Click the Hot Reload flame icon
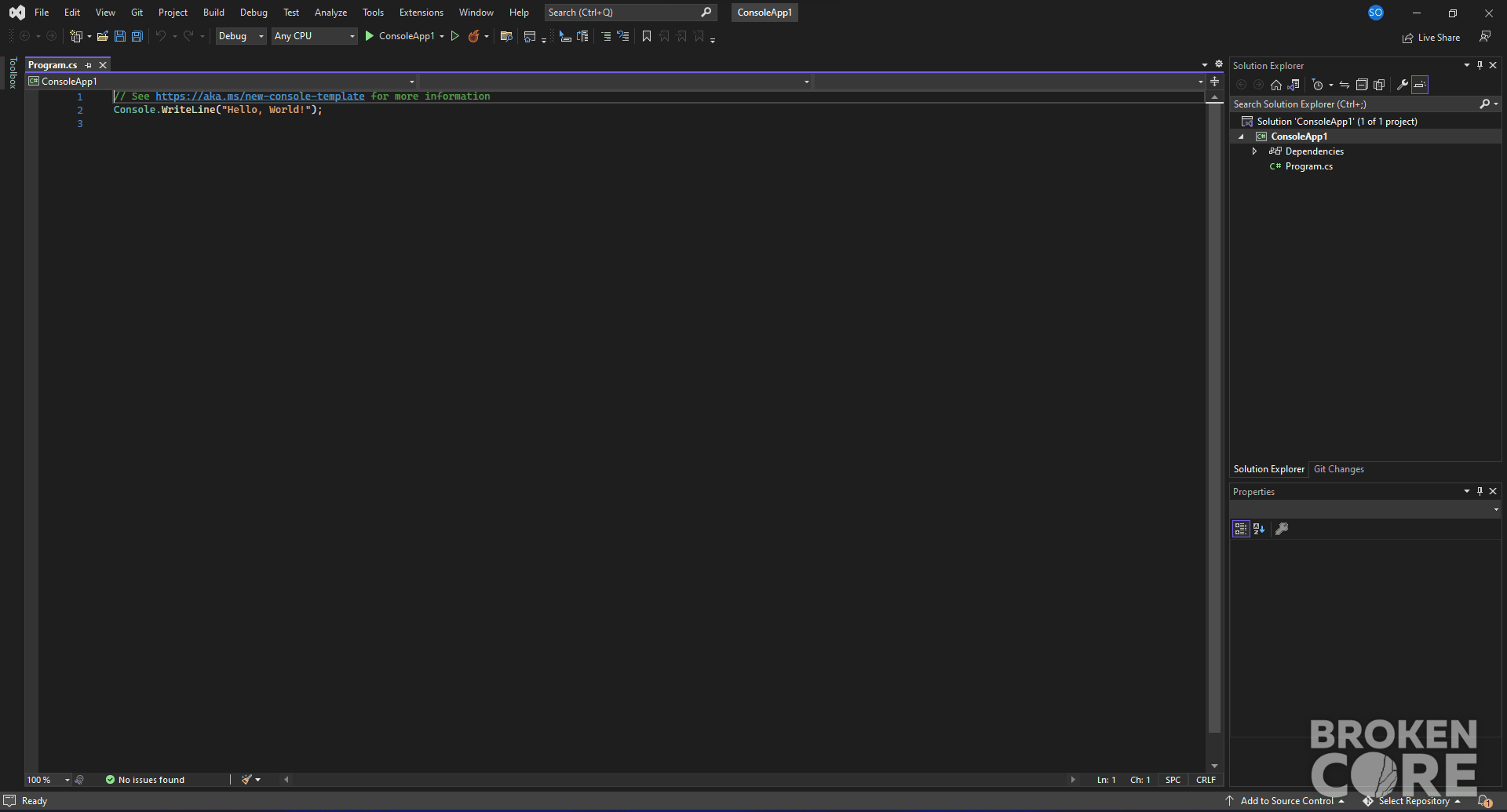1507x812 pixels. pos(473,36)
